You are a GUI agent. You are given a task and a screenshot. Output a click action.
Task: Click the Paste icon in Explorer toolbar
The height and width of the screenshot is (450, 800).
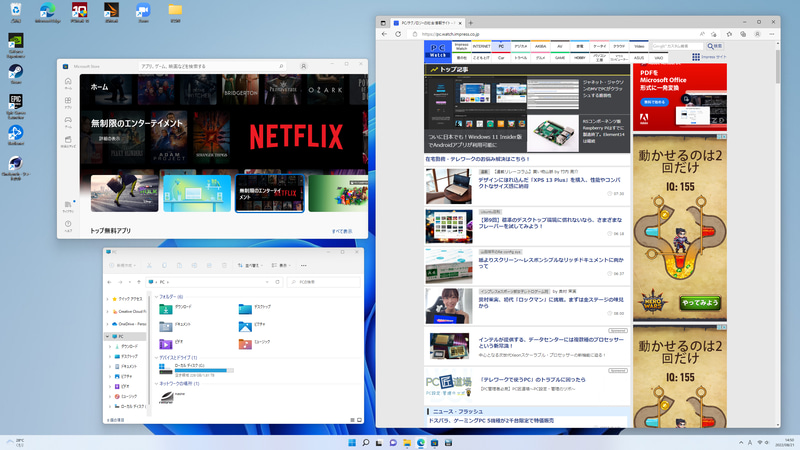(x=179, y=265)
